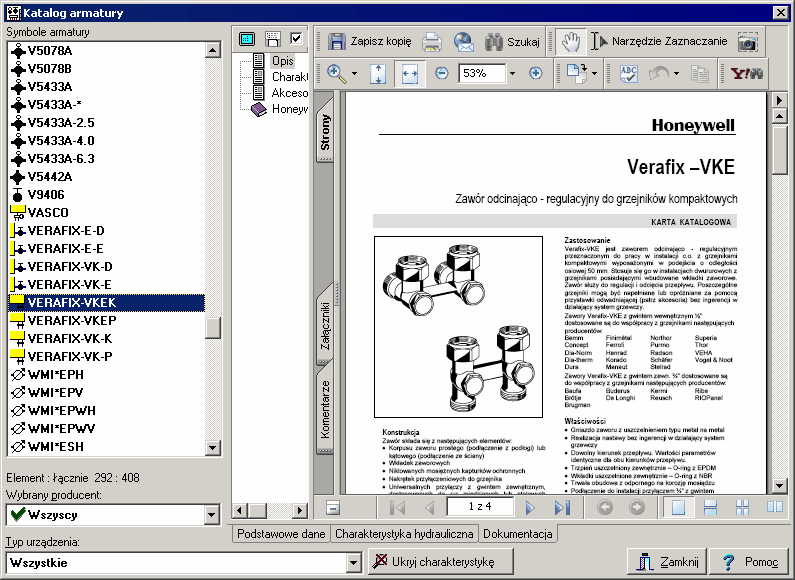Open the undo dropdown arrow
The height and width of the screenshot is (580, 795).
676,74
